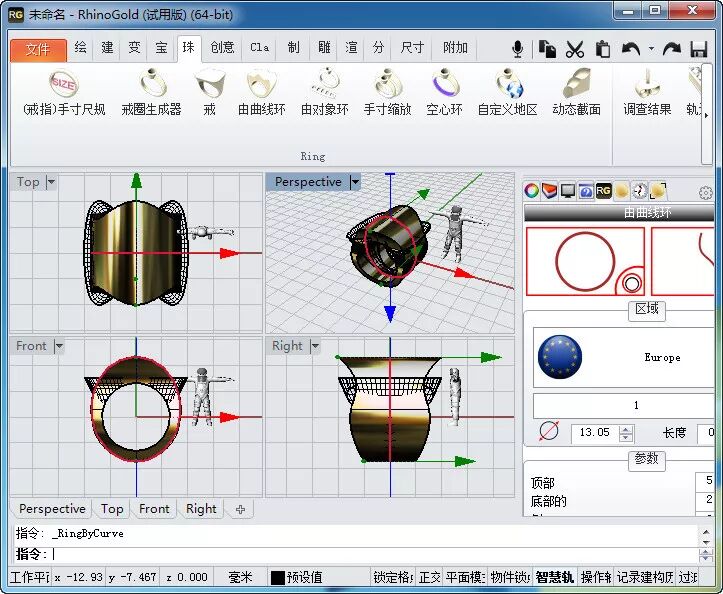The image size is (723, 594).
Task: Click the 工作平面 cplane status bar label
Action: coord(30,577)
